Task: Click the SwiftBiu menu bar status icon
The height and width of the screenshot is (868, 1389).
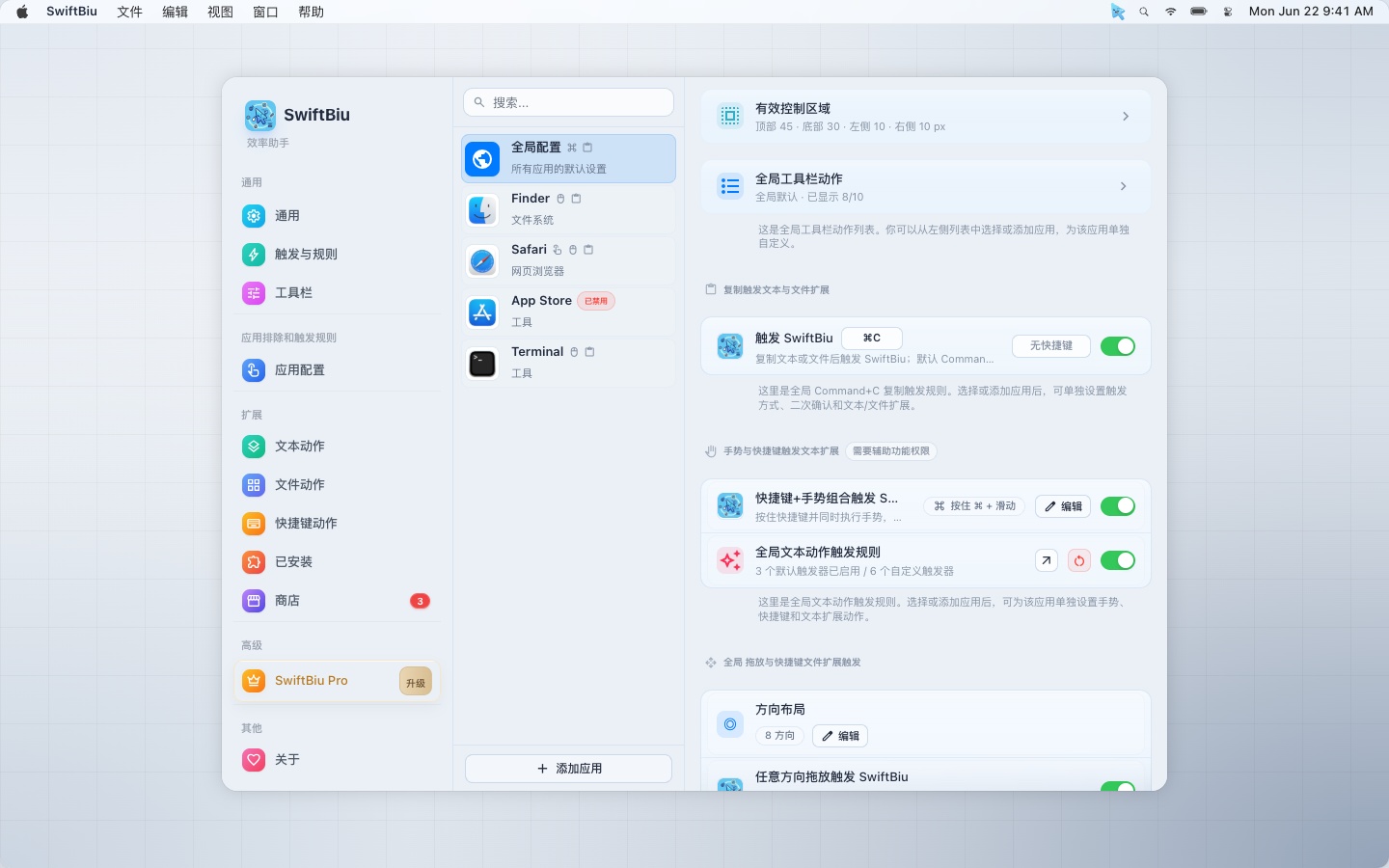Action: point(1118,12)
